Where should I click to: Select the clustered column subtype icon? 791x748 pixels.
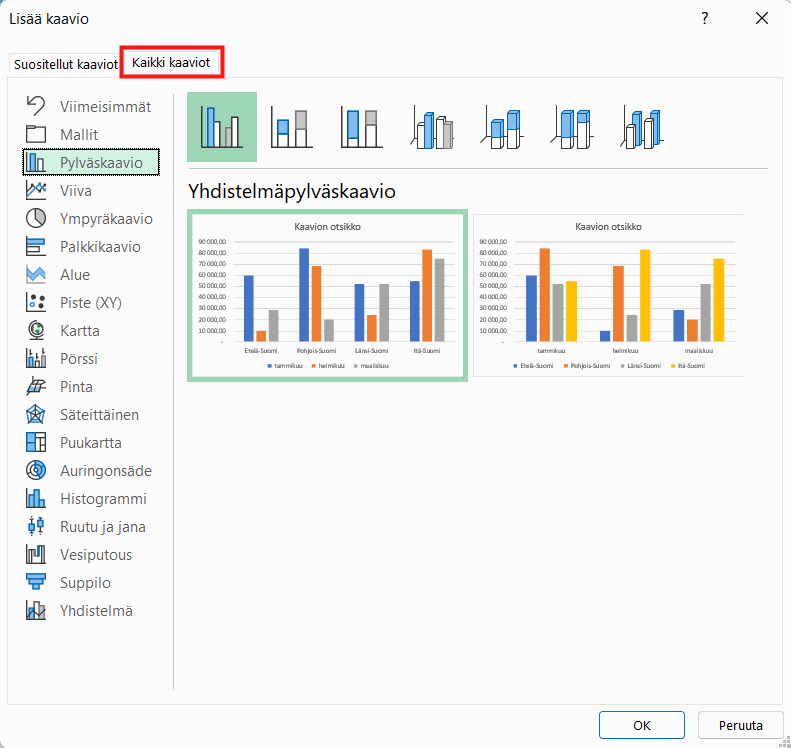point(221,127)
